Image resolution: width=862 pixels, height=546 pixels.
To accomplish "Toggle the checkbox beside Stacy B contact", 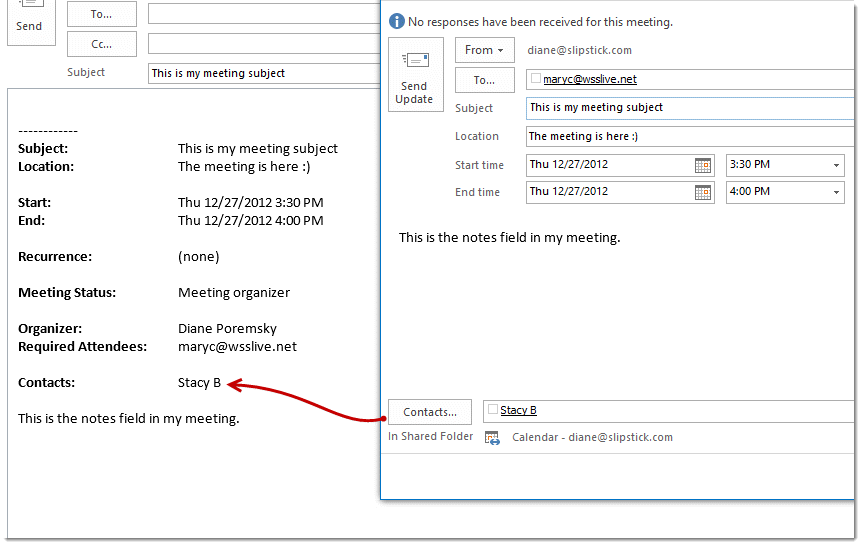I will (x=492, y=410).
